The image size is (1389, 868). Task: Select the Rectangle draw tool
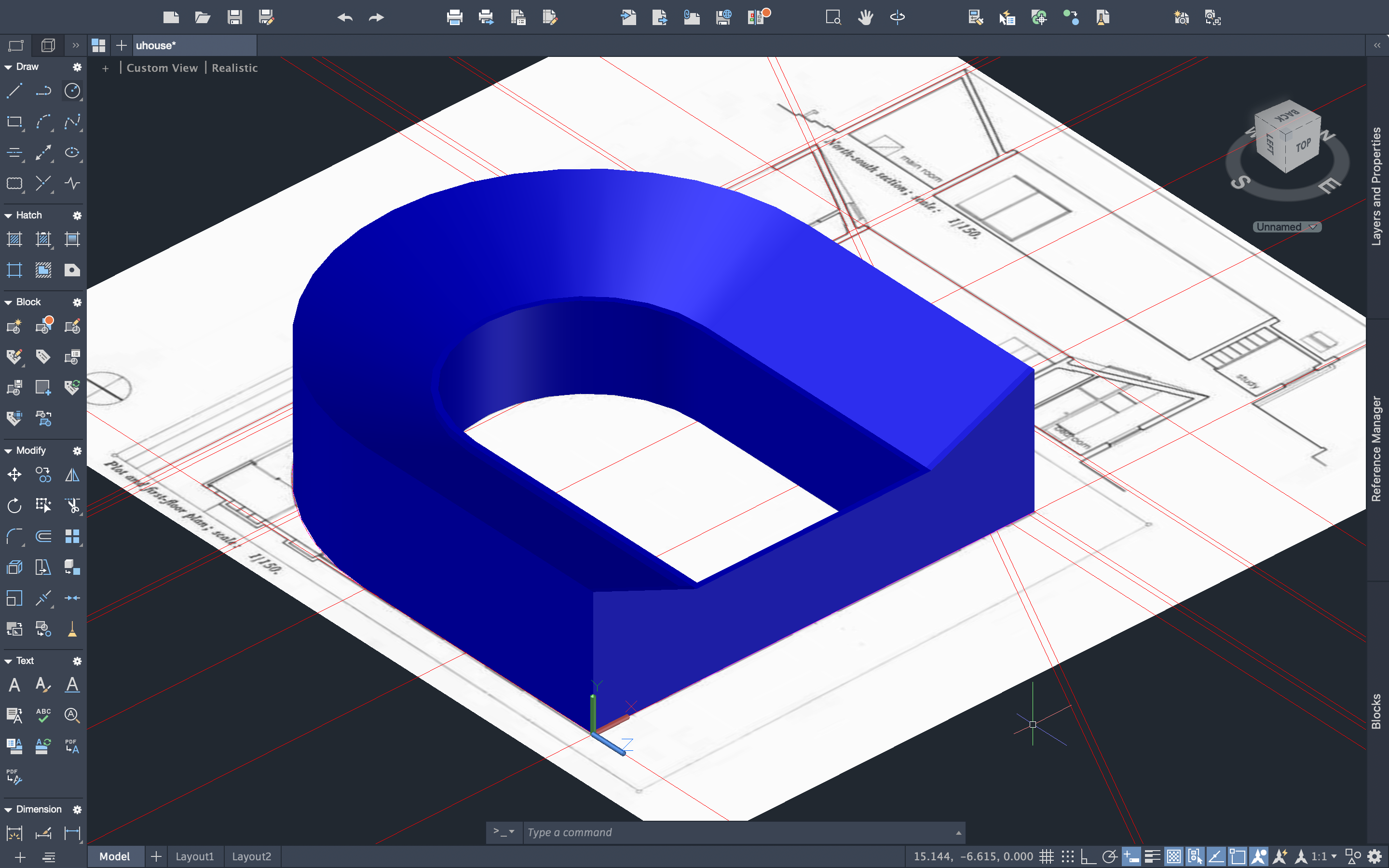click(x=14, y=122)
